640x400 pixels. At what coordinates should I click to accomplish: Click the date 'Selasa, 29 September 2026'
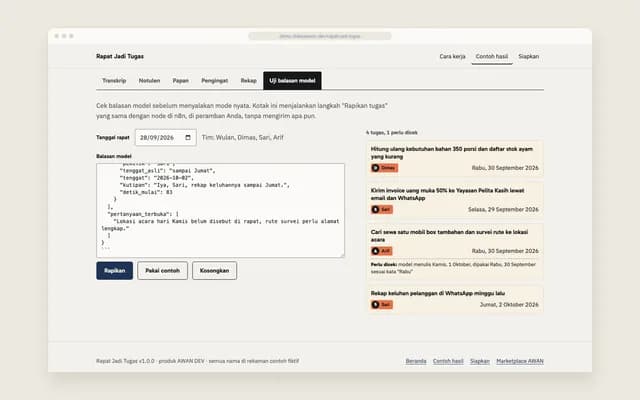tap(503, 209)
